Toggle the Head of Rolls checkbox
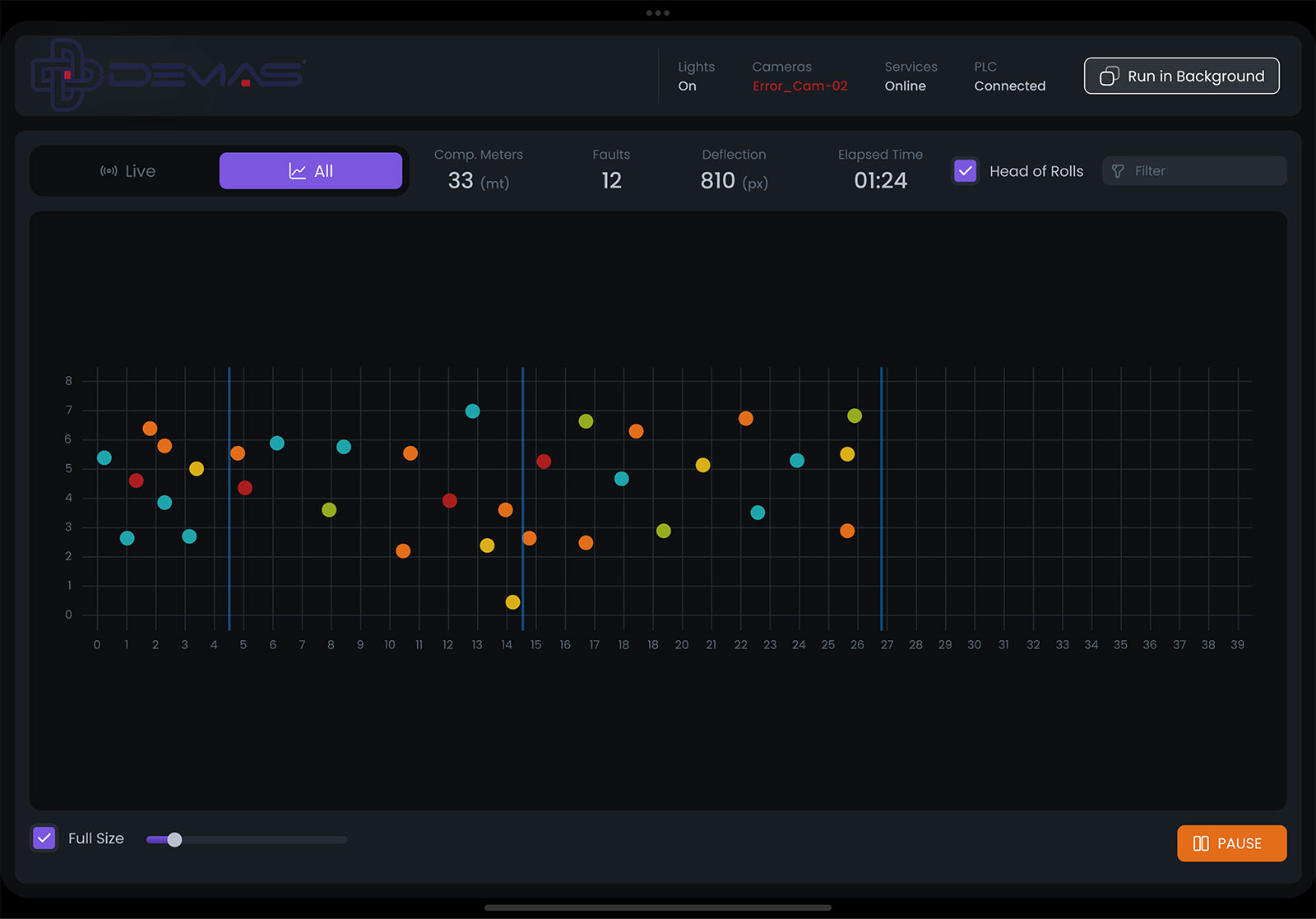Viewport: 1316px width, 919px height. point(965,171)
